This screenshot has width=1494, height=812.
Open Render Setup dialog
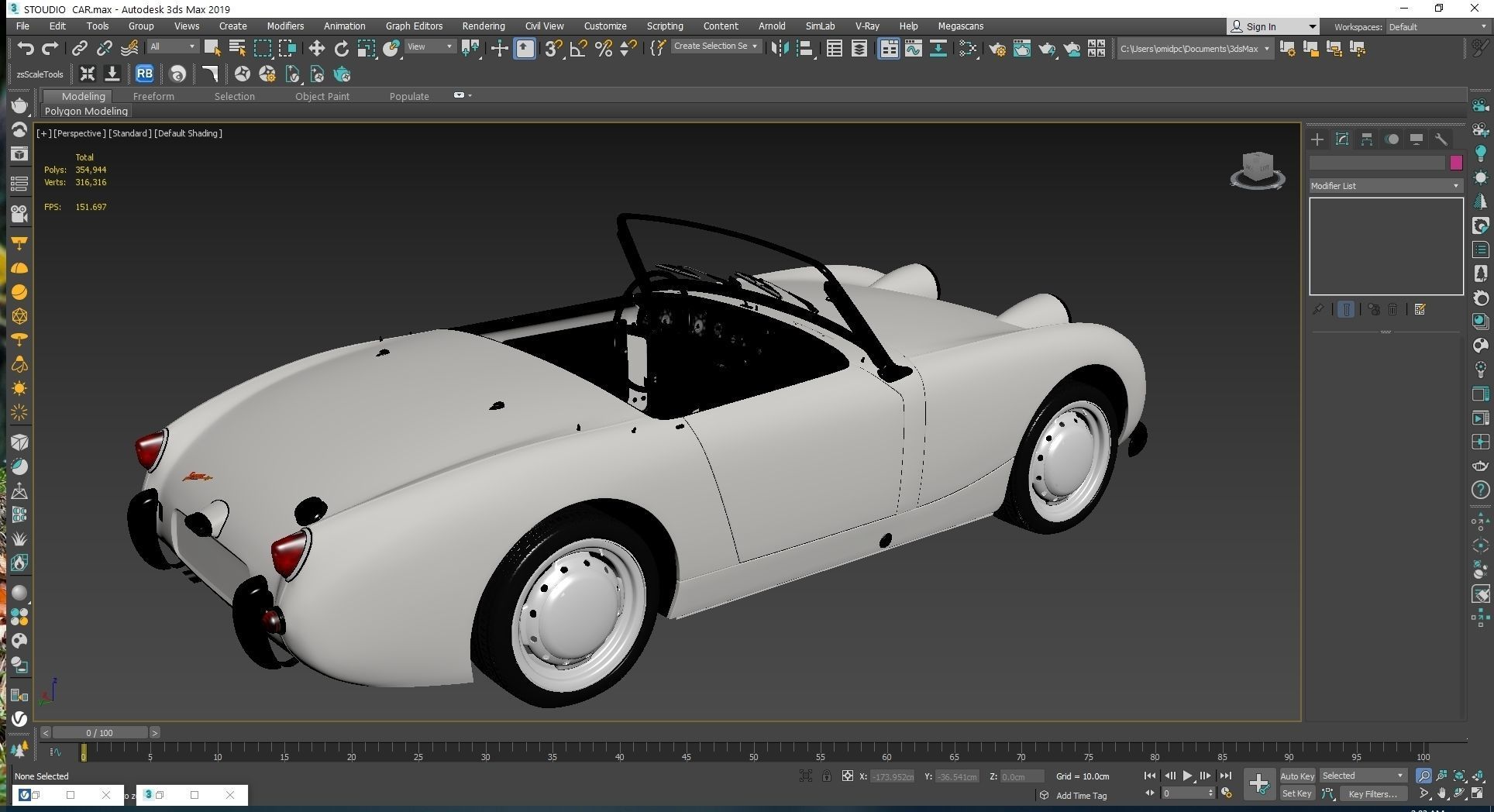997,49
